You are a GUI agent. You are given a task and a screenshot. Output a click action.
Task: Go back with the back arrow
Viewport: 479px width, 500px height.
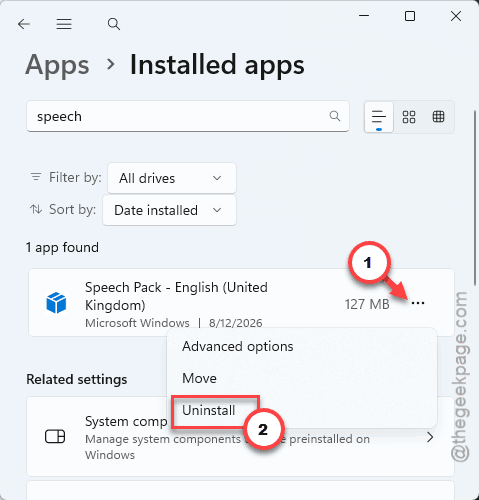click(x=24, y=24)
